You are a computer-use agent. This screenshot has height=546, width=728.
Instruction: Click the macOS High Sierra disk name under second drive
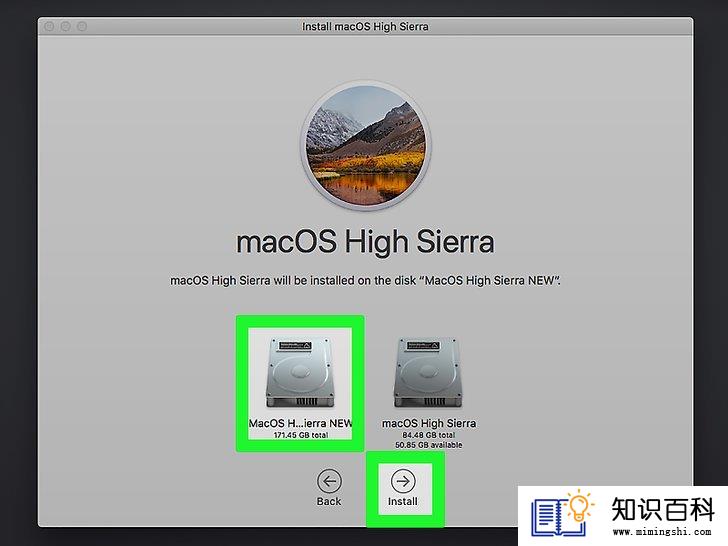pyautogui.click(x=429, y=423)
